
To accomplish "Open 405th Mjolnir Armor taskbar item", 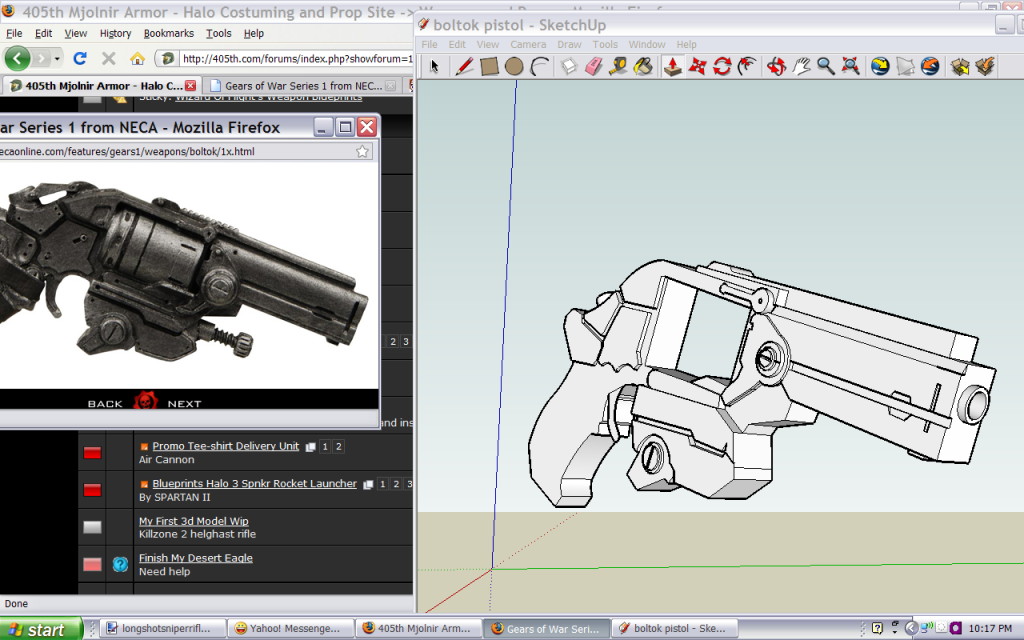I will pyautogui.click(x=419, y=628).
